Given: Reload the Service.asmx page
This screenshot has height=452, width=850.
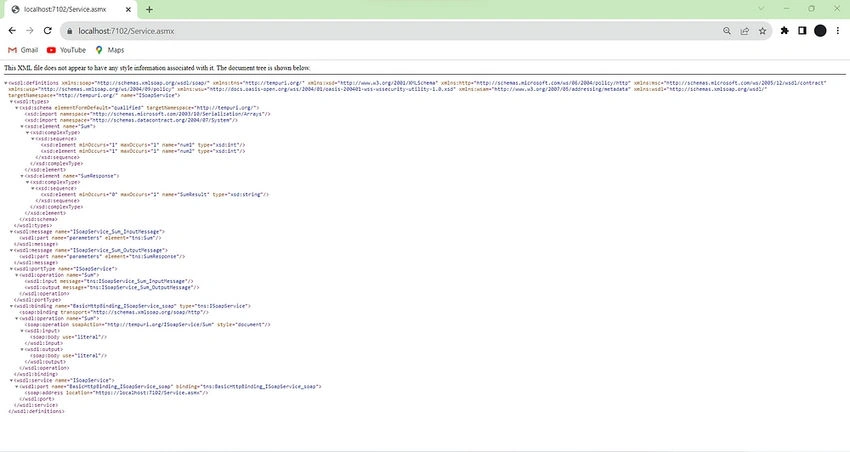Looking at the screenshot, I should [x=48, y=31].
